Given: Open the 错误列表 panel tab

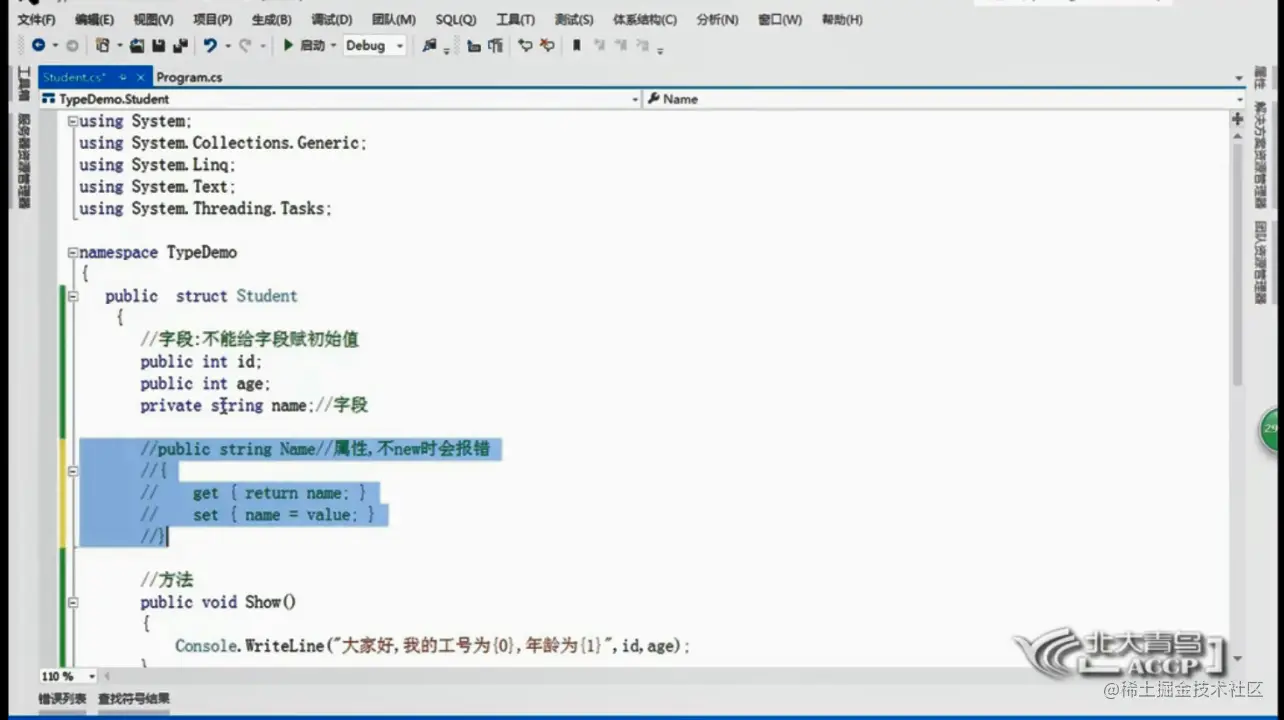Looking at the screenshot, I should pyautogui.click(x=62, y=699).
